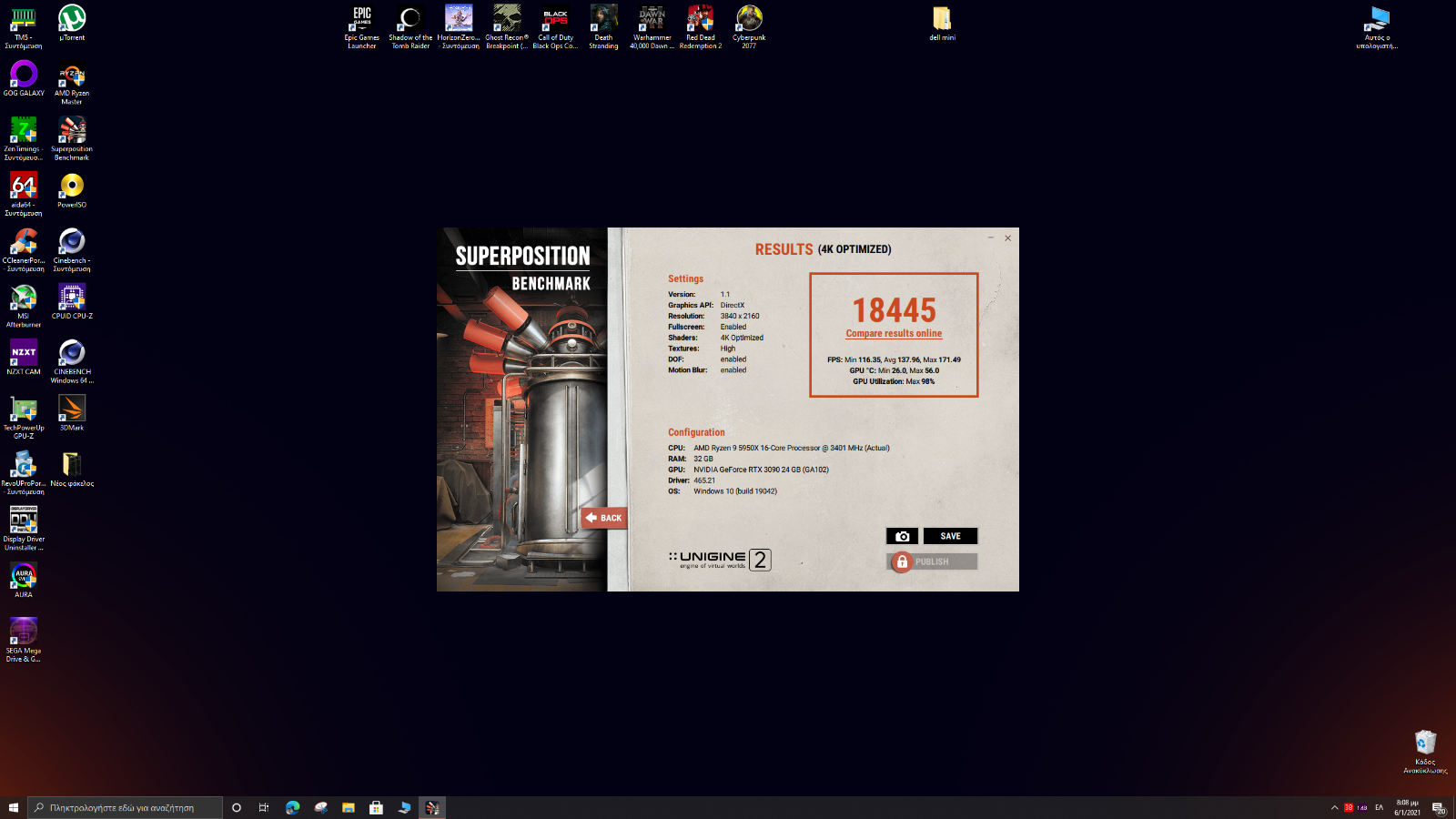Screen dimensions: 1456x819
Task: Go back using the BACK arrow button
Action: tap(603, 518)
